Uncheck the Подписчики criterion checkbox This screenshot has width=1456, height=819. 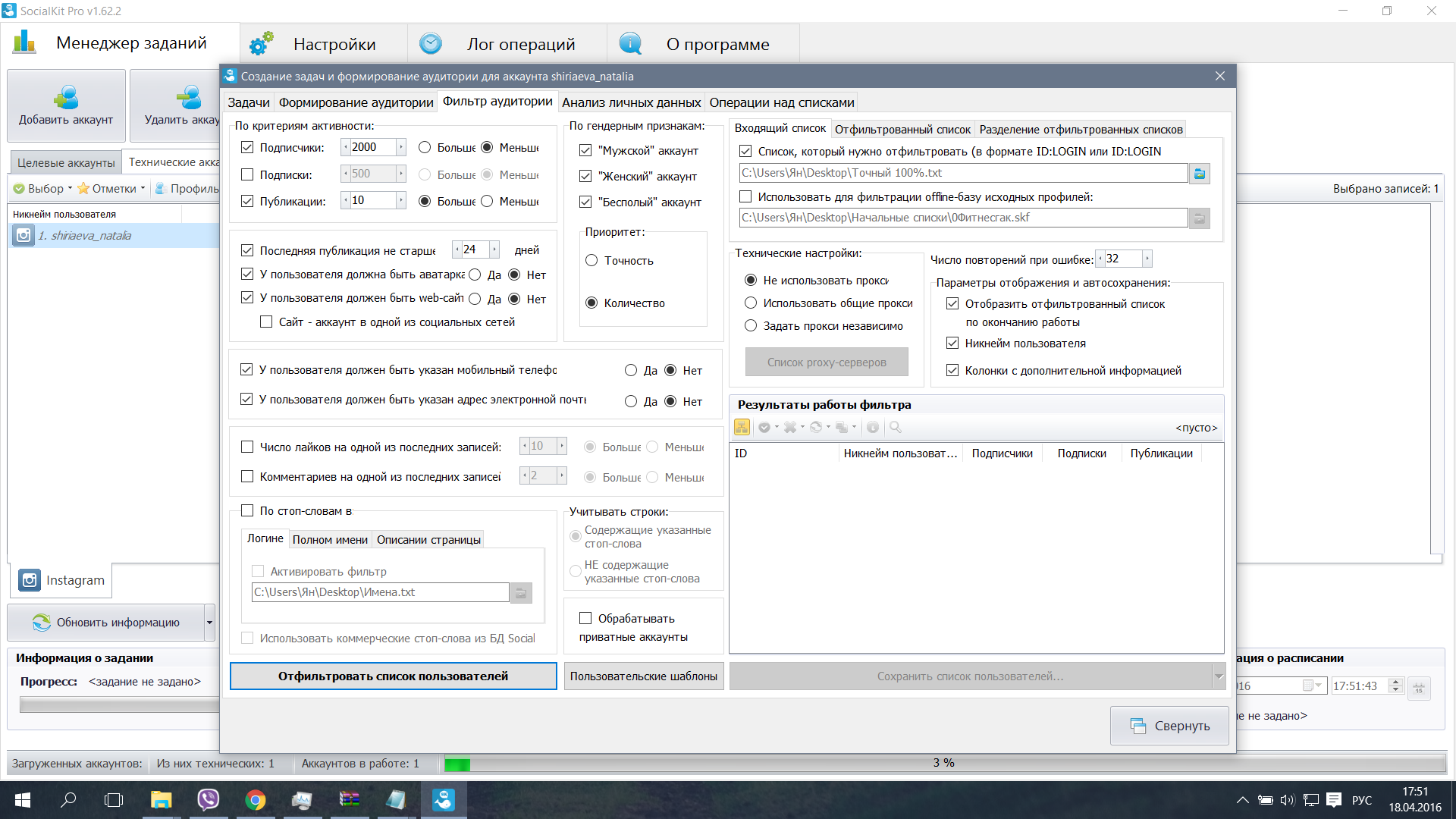click(x=246, y=147)
